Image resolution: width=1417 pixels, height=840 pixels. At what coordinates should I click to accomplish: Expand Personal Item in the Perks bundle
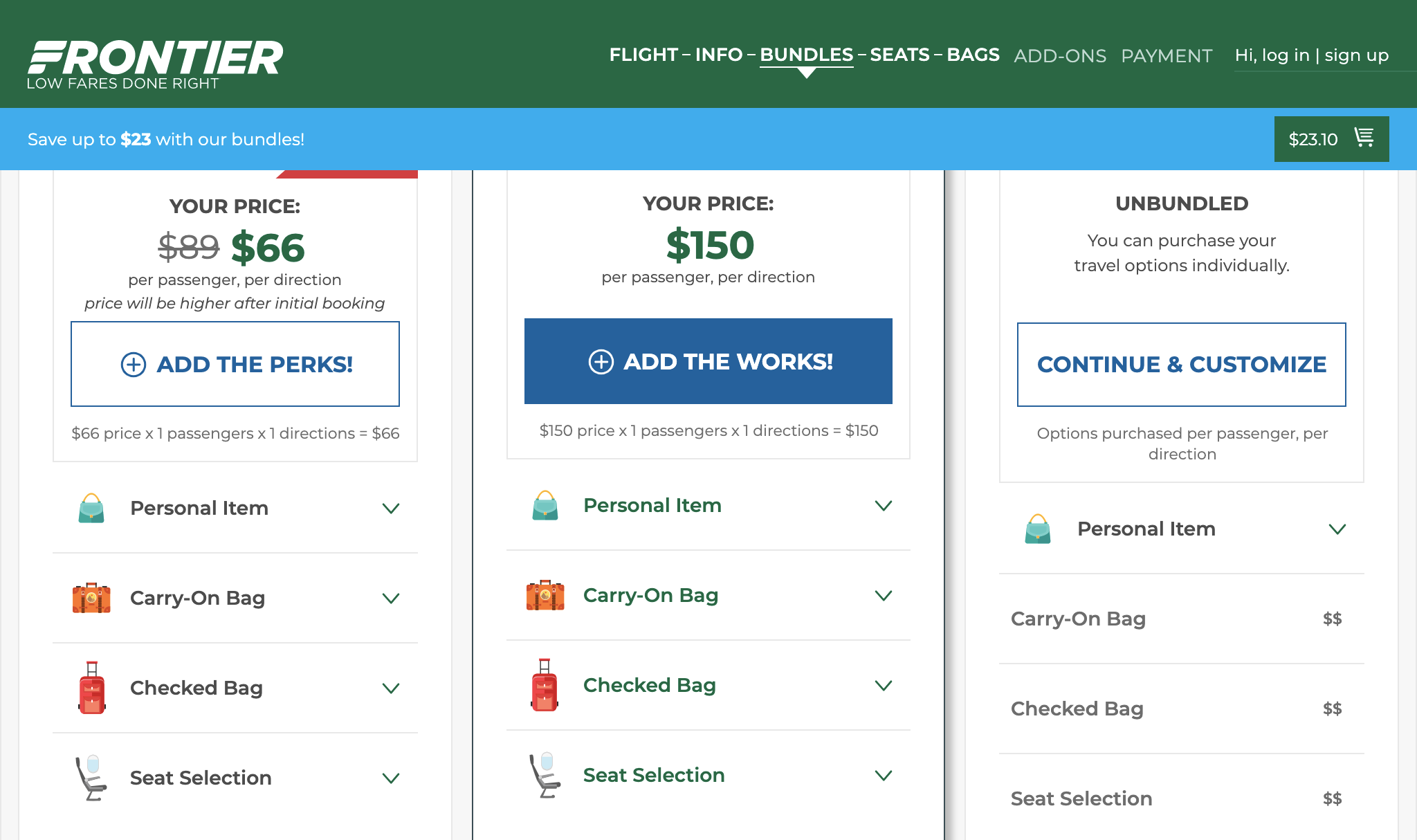tap(235, 508)
